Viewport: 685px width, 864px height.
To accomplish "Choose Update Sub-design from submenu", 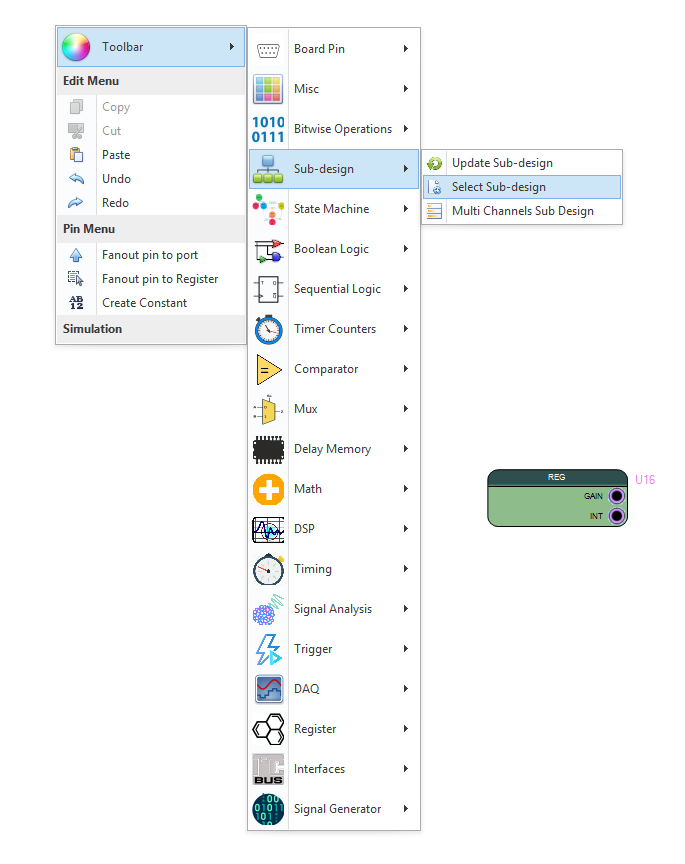I will click(522, 163).
